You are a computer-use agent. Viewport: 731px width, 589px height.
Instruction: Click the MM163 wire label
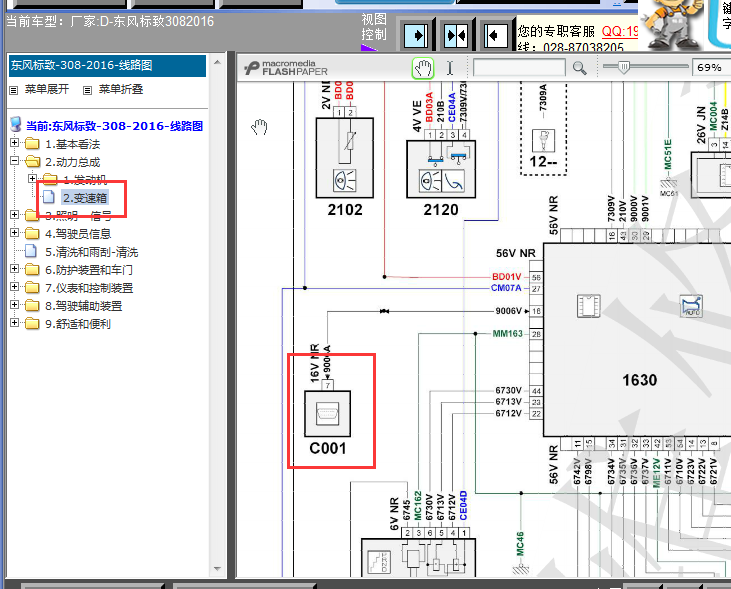point(508,333)
